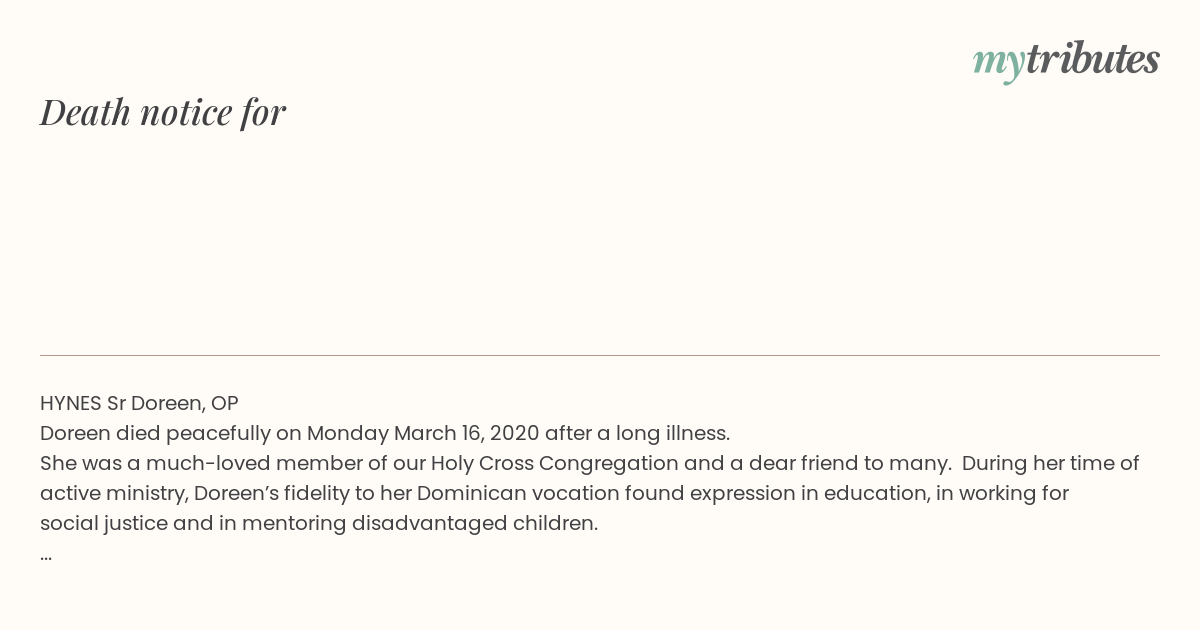The height and width of the screenshot is (630, 1200).
Task: Click the word "for" in the heading
Action: point(263,112)
